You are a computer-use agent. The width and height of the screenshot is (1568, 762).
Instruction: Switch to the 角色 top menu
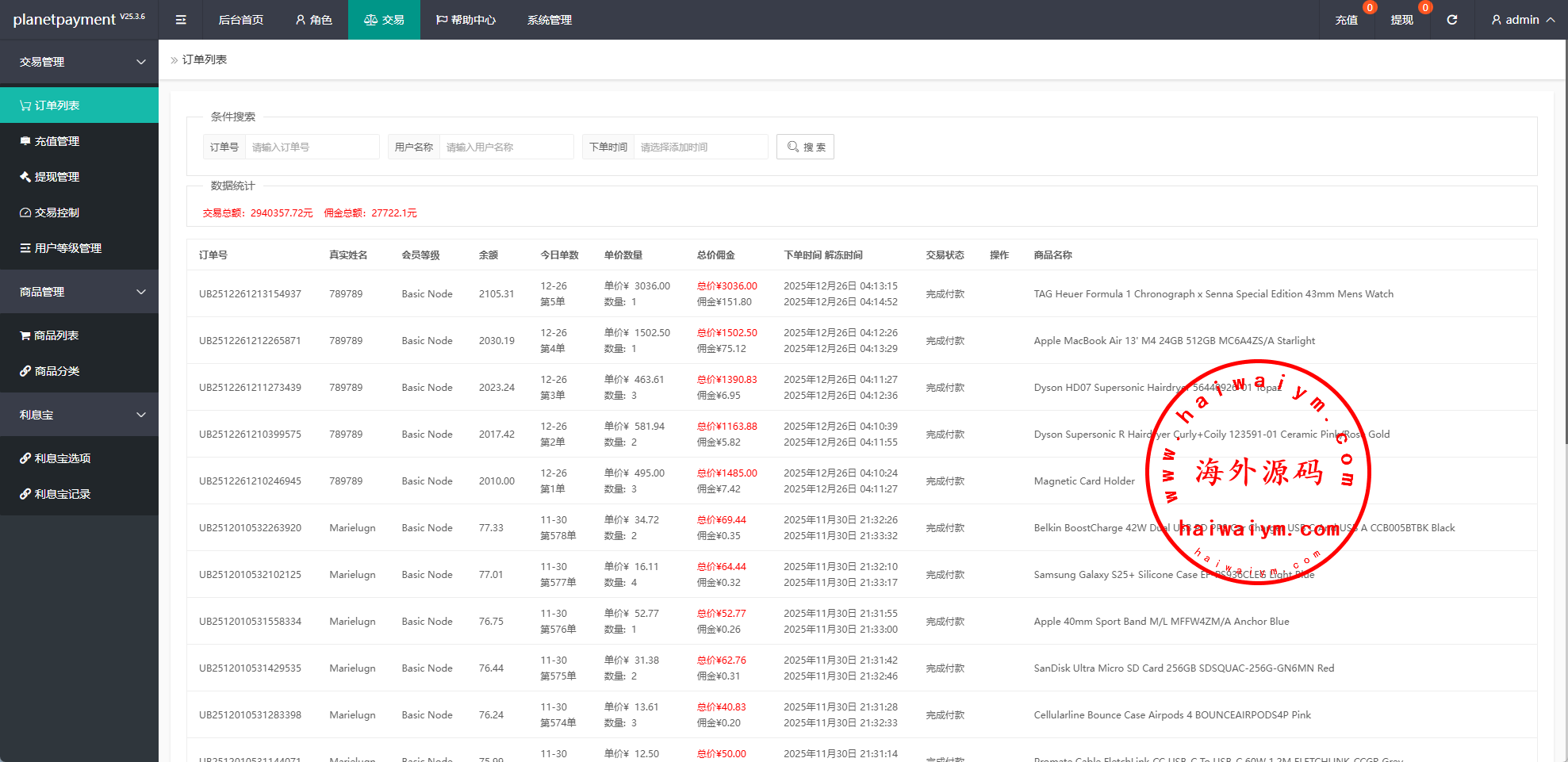pos(313,20)
